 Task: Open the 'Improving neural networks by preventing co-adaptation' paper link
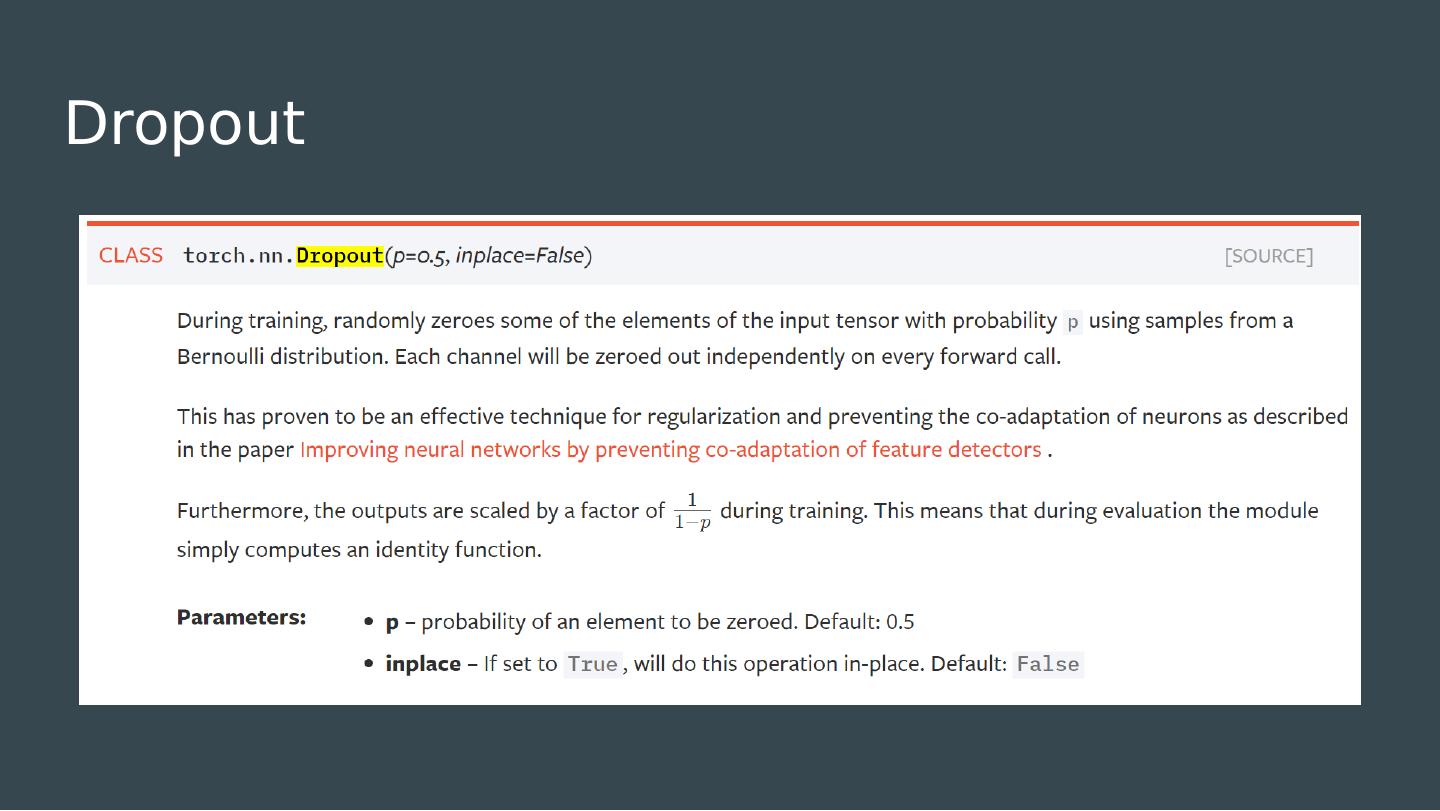tap(670, 450)
